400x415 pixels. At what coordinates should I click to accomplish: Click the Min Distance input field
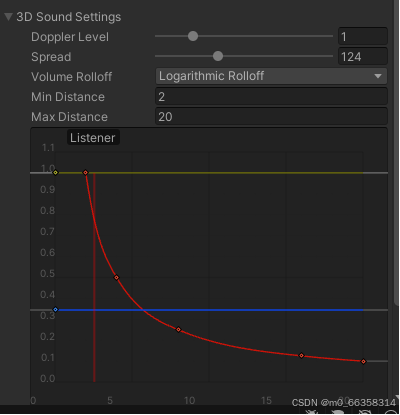tap(271, 97)
